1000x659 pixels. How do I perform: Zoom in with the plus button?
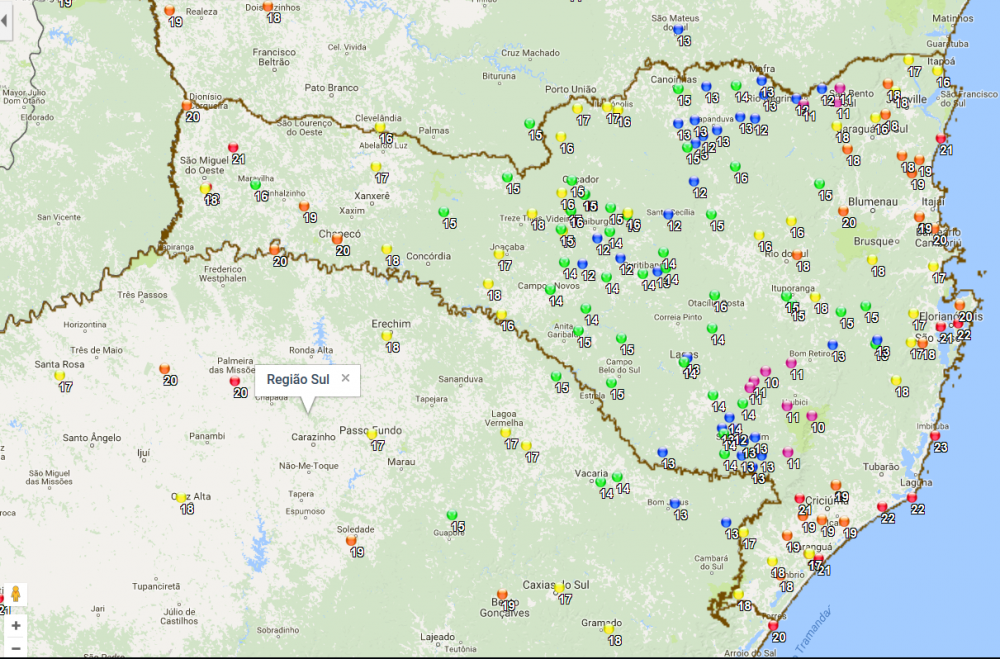tap(16, 625)
